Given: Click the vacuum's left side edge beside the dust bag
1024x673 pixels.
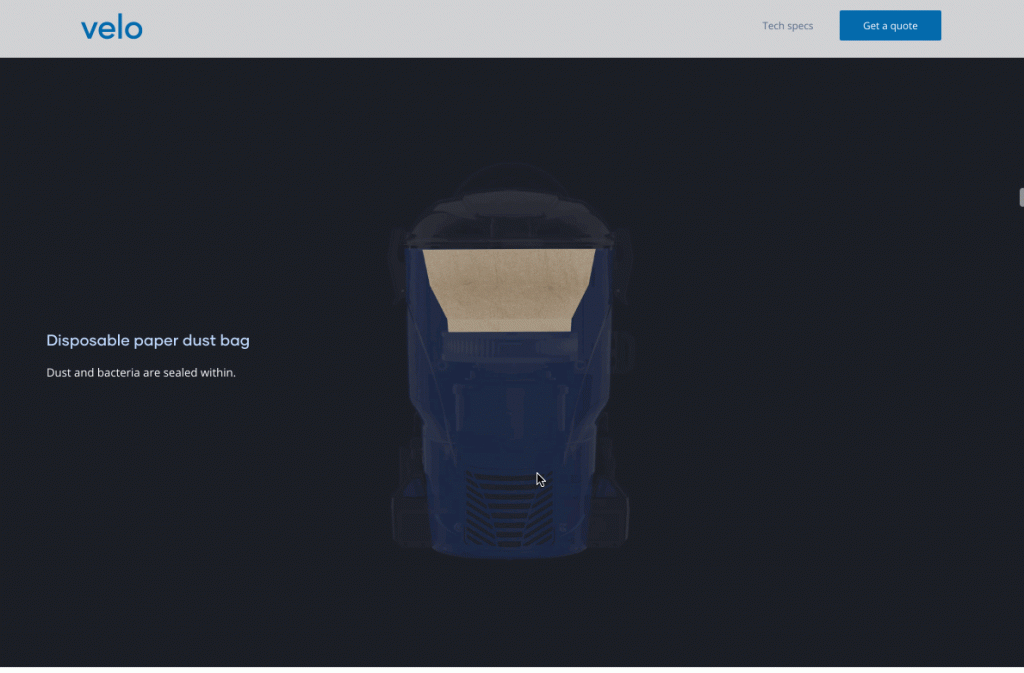Looking at the screenshot, I should (411, 290).
